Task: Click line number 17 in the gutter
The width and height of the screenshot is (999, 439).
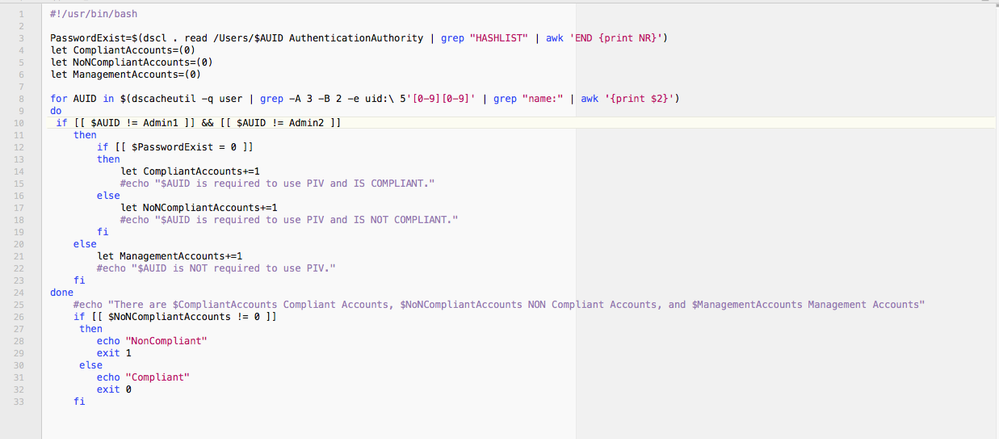Action: click(x=20, y=208)
